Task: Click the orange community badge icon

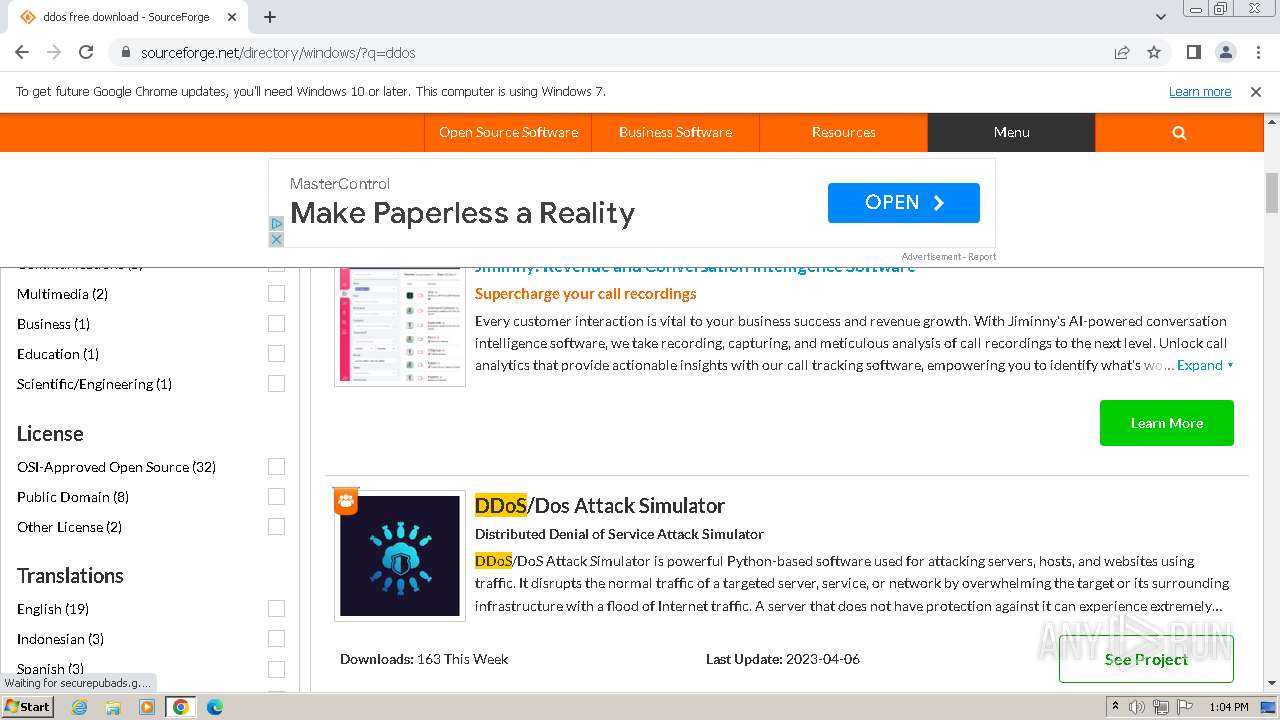Action: click(x=346, y=501)
